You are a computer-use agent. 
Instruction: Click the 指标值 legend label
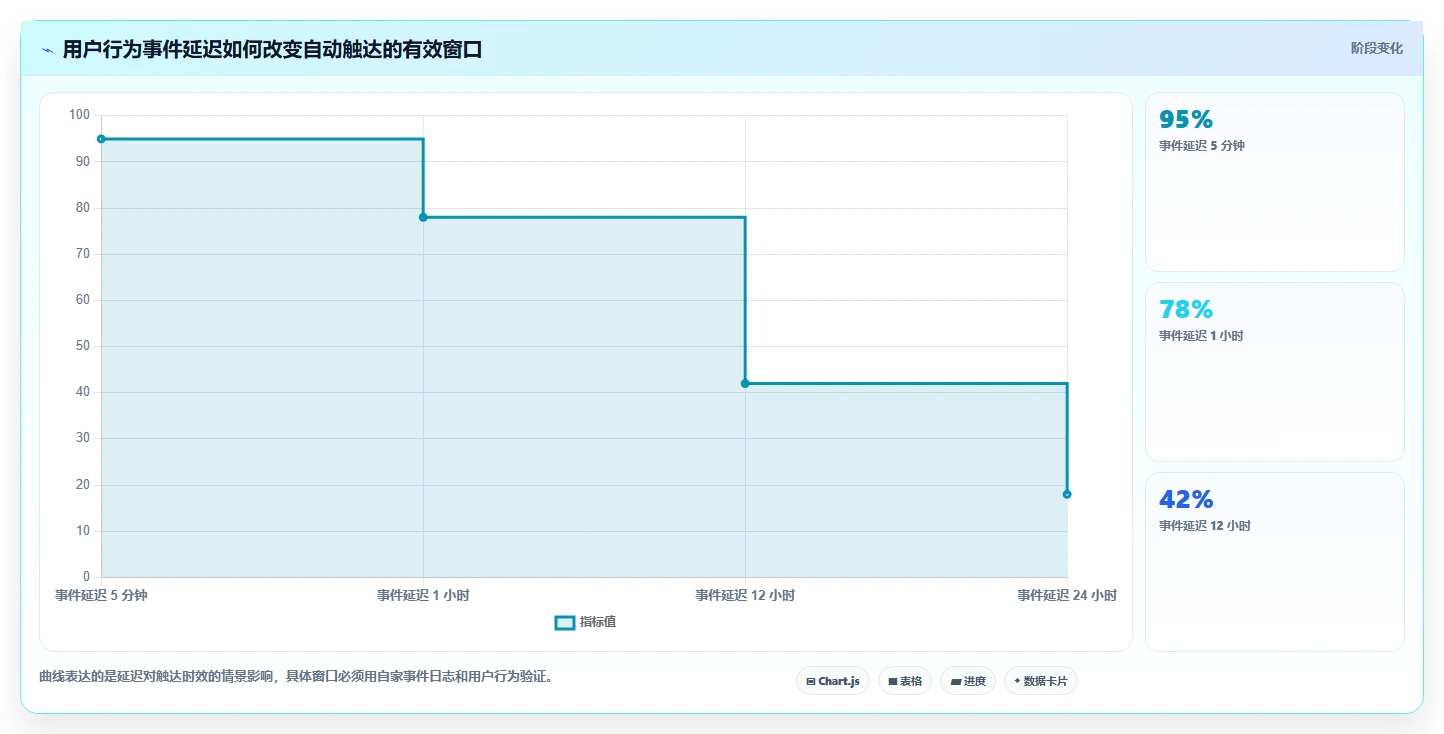(598, 622)
